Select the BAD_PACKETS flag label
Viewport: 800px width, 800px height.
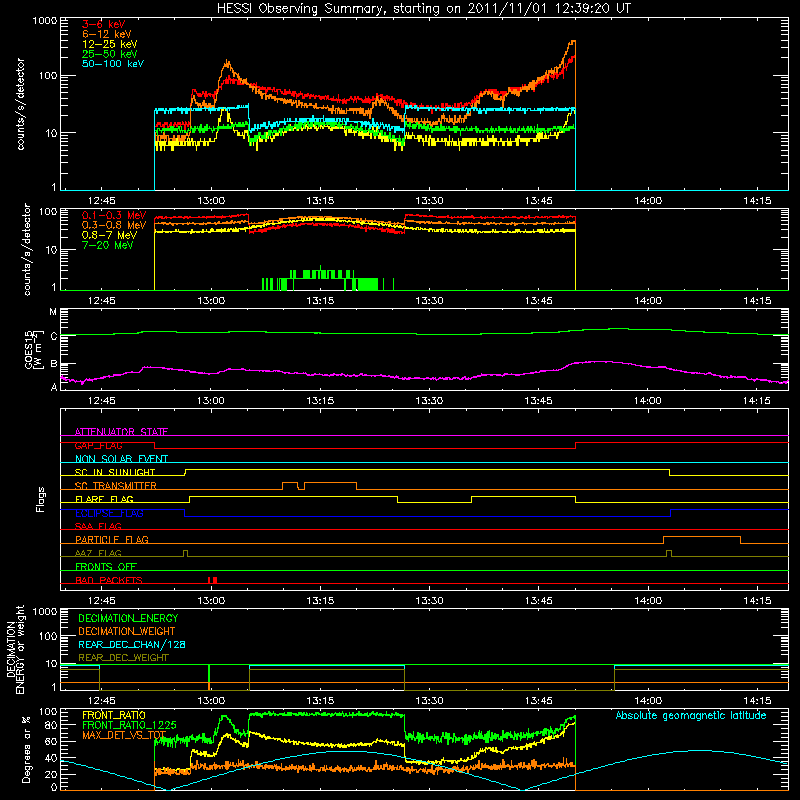pyautogui.click(x=109, y=580)
